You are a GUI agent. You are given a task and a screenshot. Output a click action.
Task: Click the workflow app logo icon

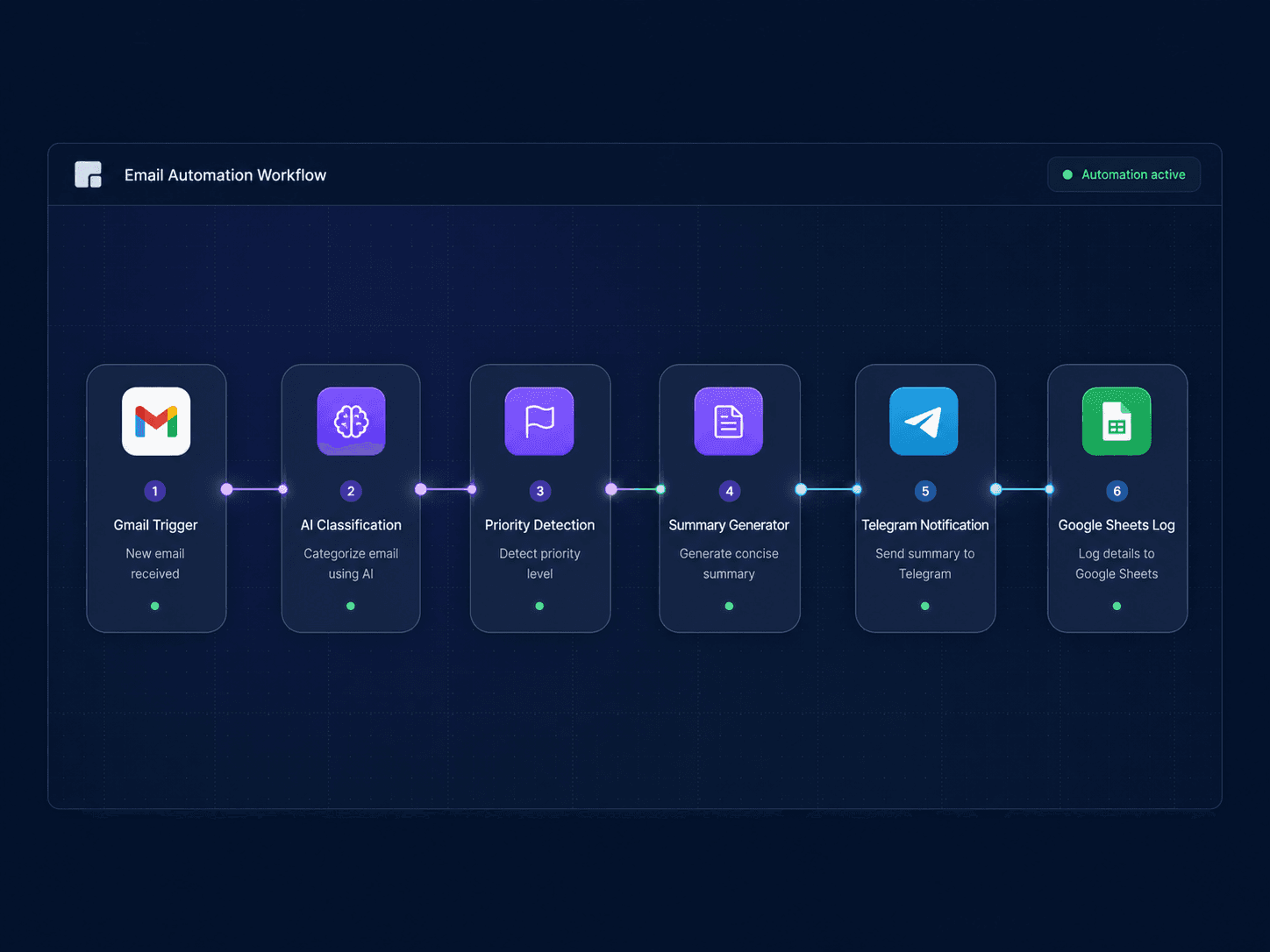[89, 174]
